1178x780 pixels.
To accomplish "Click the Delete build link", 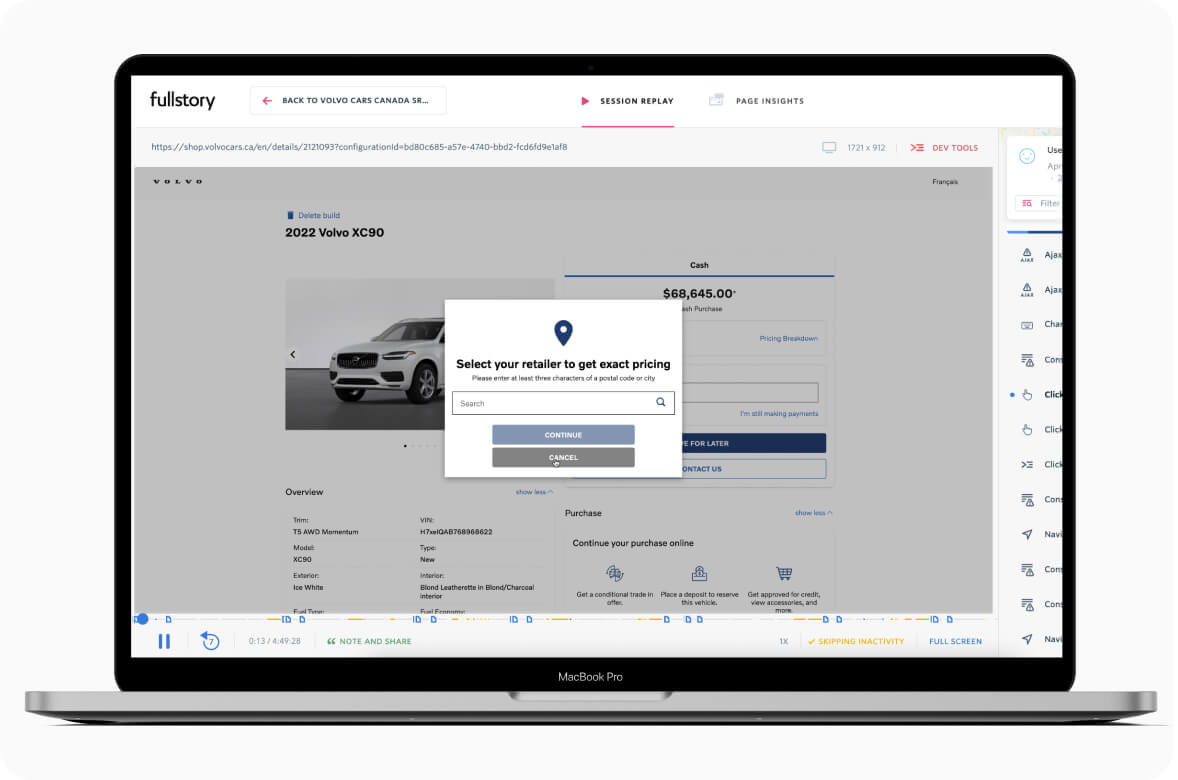I will (x=313, y=216).
